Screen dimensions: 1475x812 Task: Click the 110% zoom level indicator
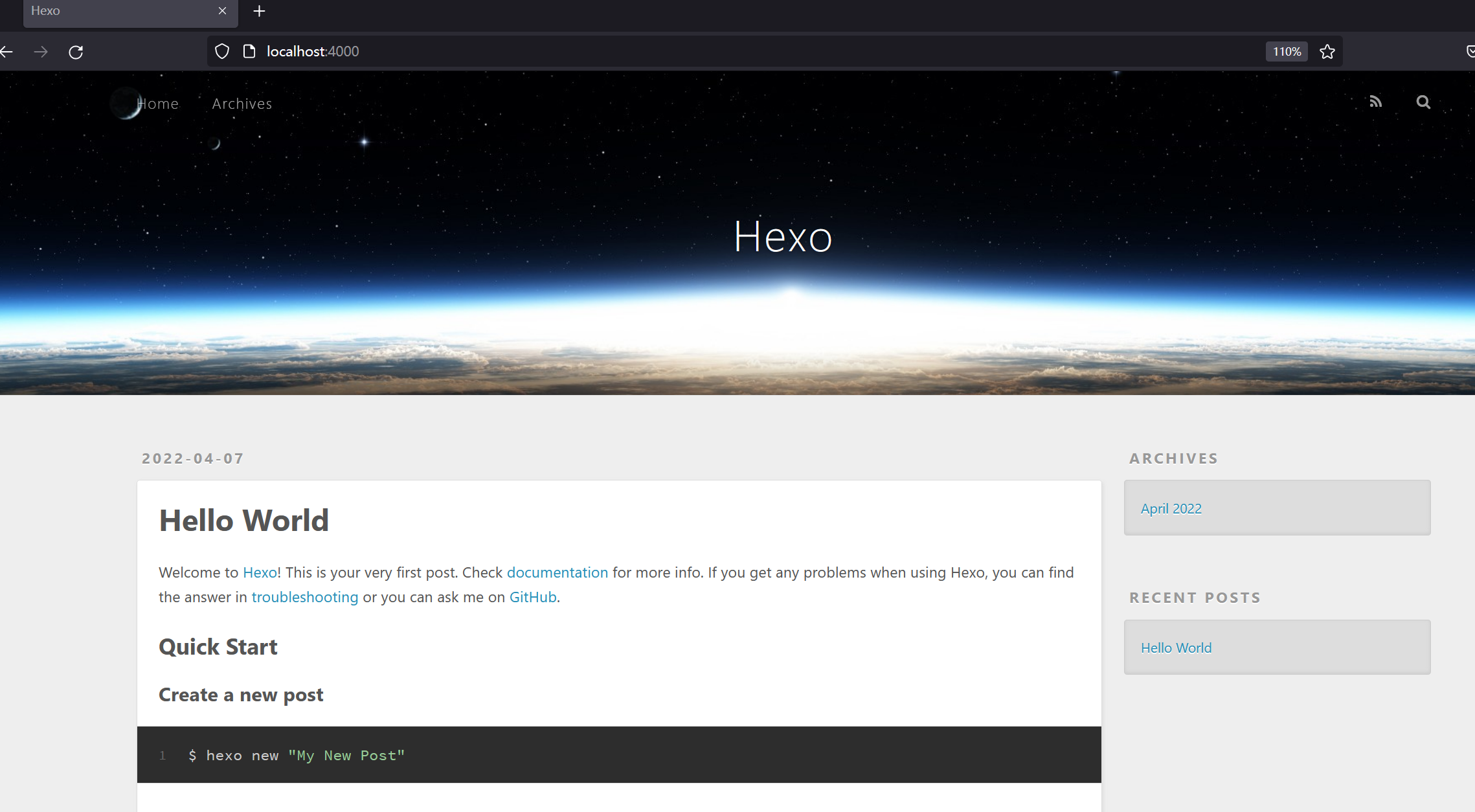[1286, 52]
